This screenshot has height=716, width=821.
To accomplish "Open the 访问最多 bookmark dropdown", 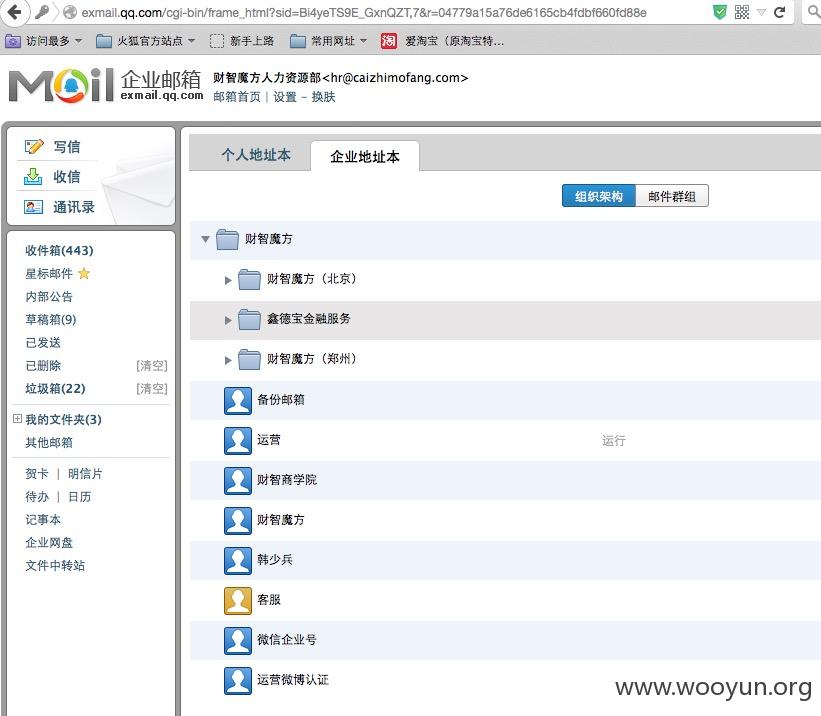I will pos(42,41).
